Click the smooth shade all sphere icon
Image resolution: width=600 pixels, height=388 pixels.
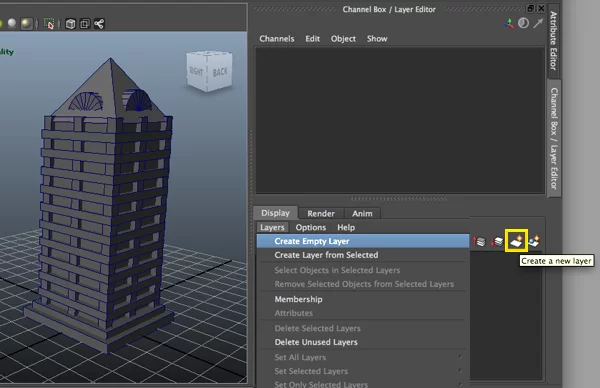12,23
